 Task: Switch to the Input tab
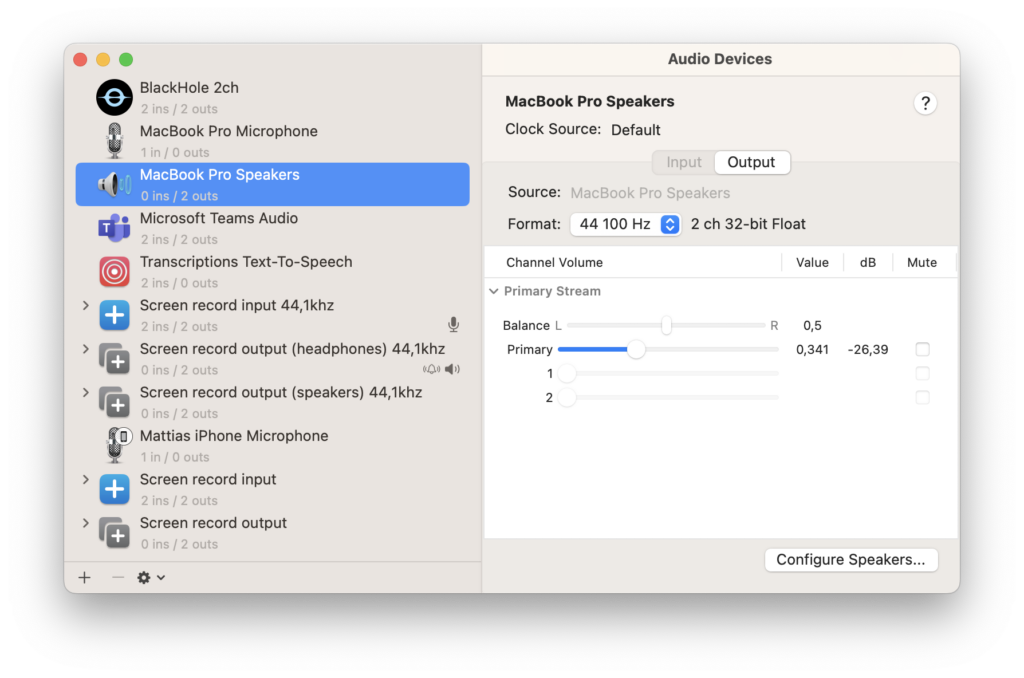[684, 162]
